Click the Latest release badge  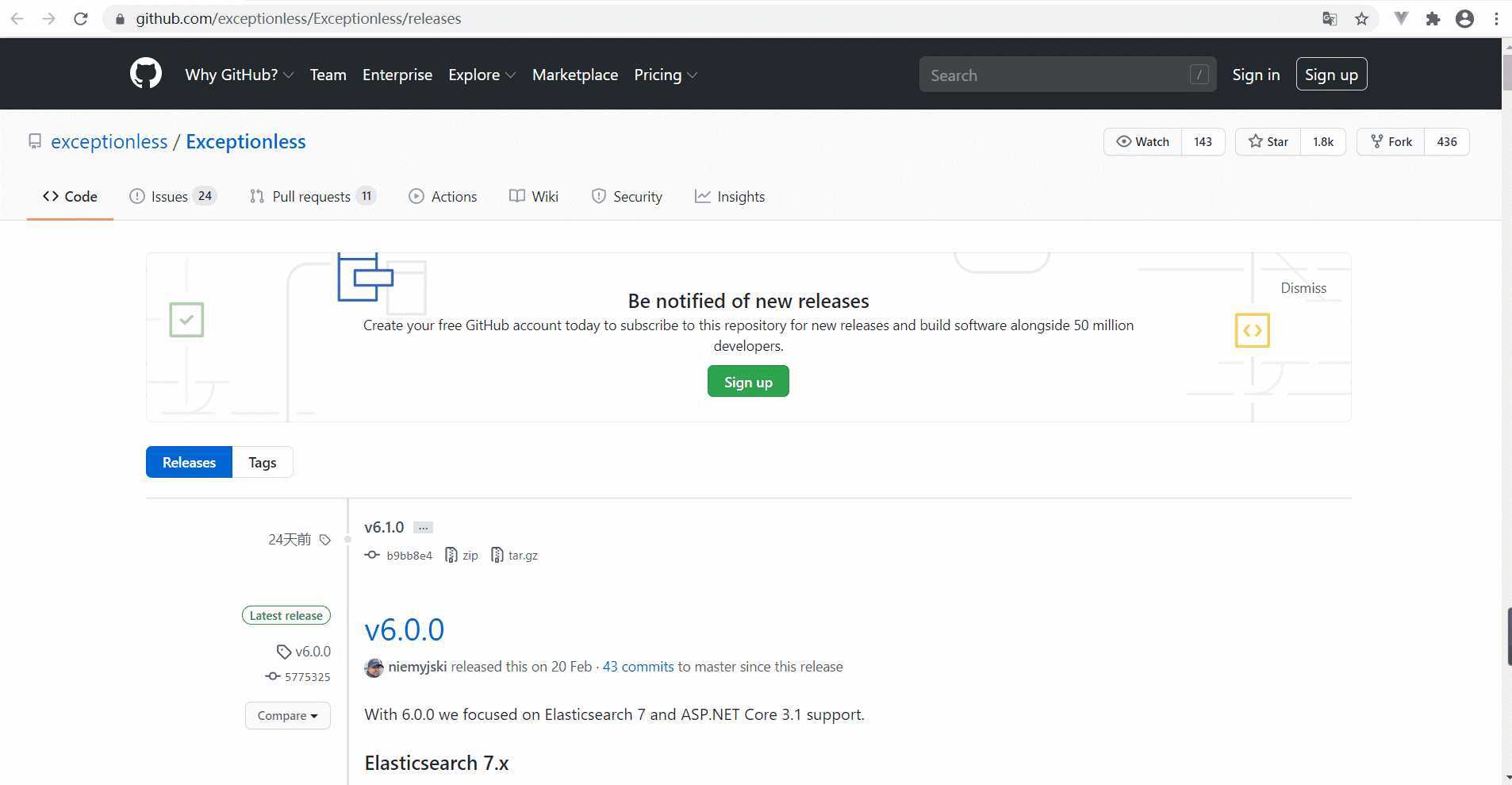[x=286, y=616]
